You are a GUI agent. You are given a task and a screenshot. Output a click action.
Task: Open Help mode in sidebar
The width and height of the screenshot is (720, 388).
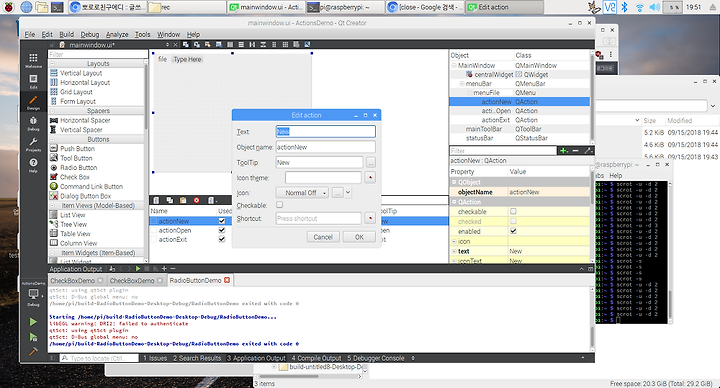(33, 165)
